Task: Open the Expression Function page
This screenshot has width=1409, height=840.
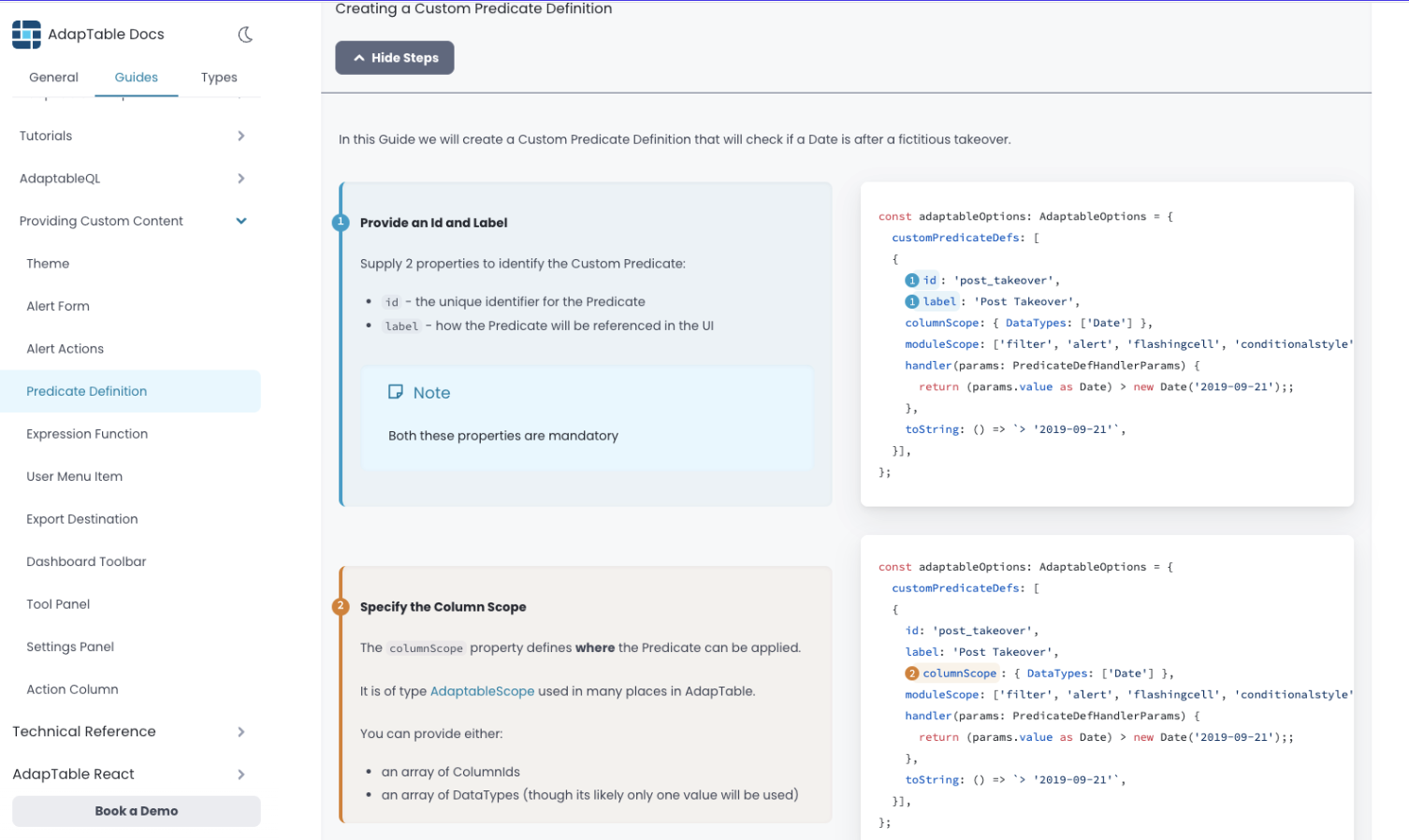Action: coord(87,434)
